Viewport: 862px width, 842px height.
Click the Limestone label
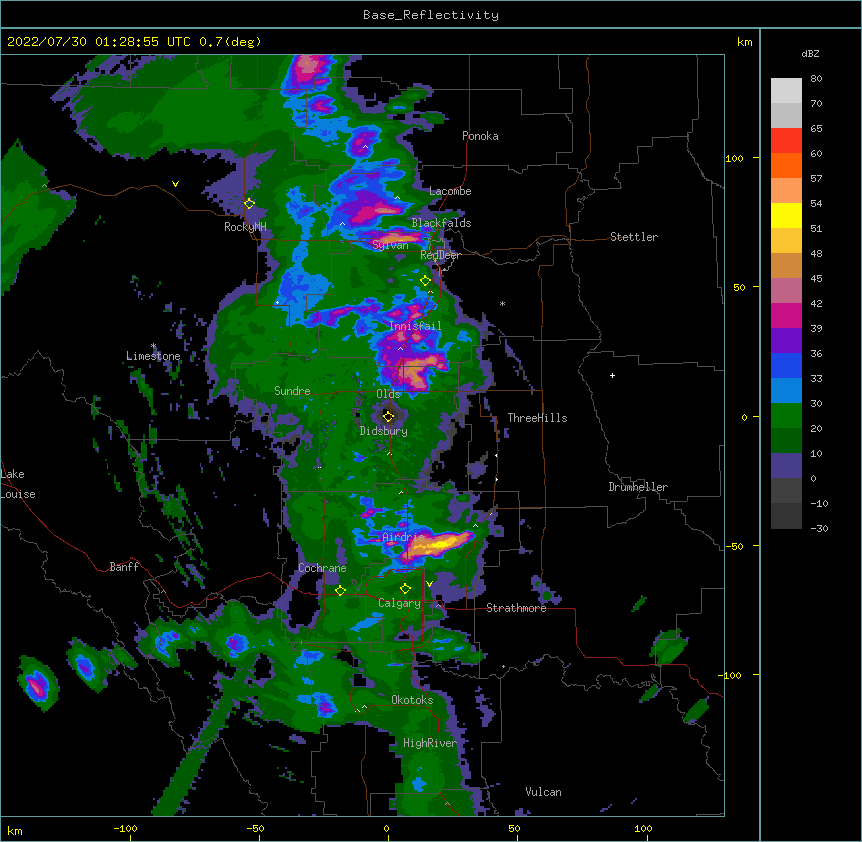pos(153,356)
